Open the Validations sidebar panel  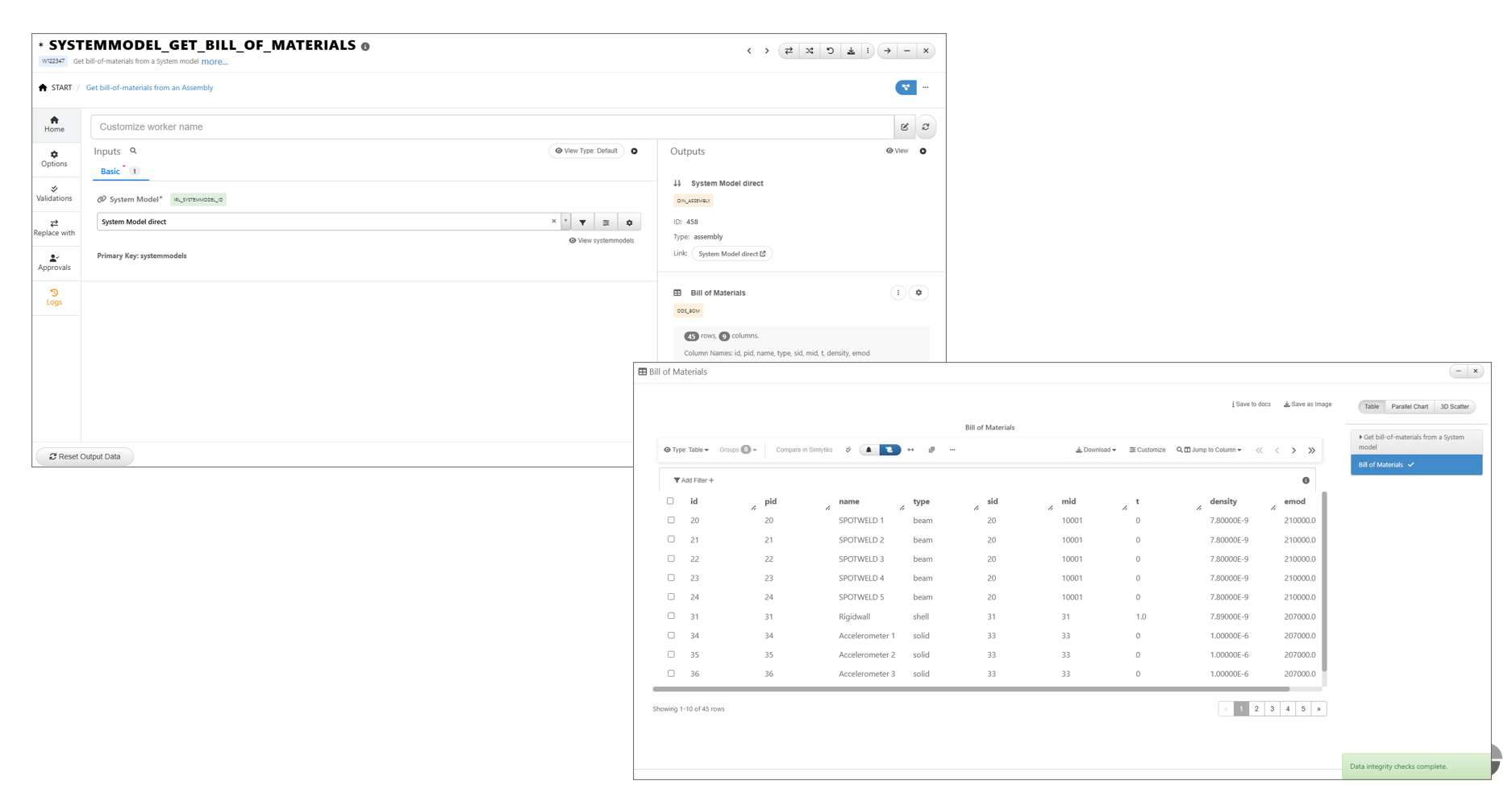pos(54,193)
